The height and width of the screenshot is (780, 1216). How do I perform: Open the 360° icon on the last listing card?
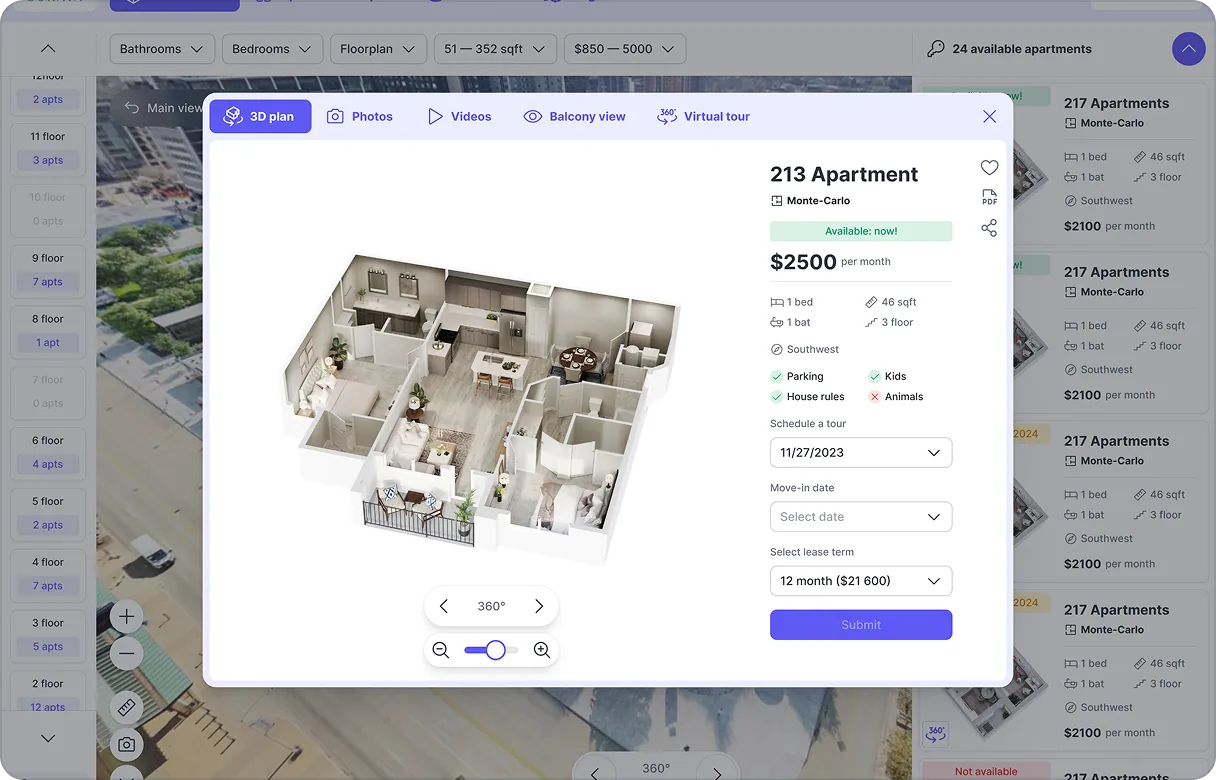point(936,733)
